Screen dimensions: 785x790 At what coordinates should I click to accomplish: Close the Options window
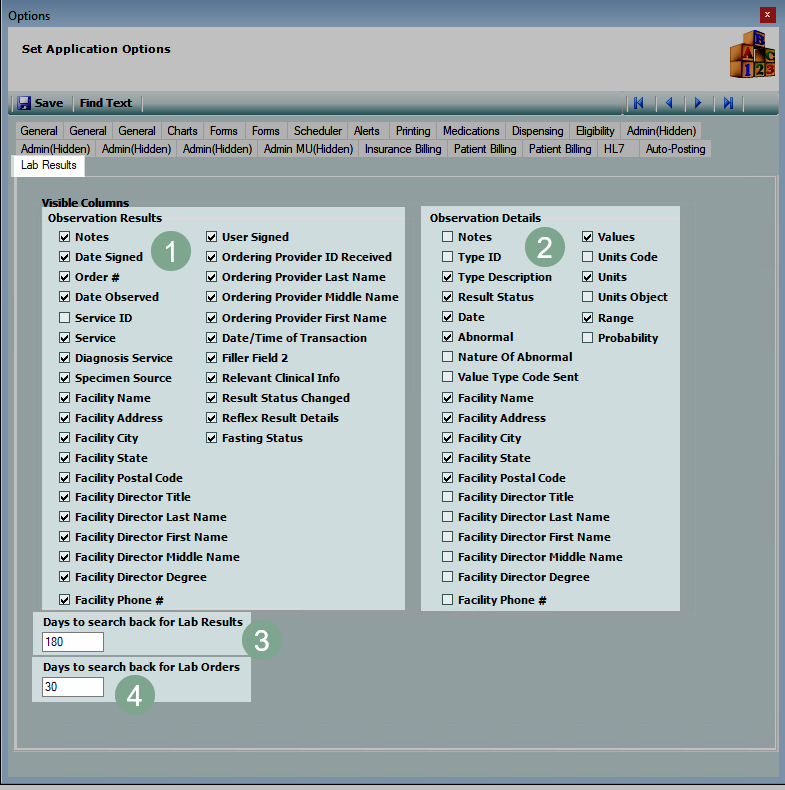(766, 15)
